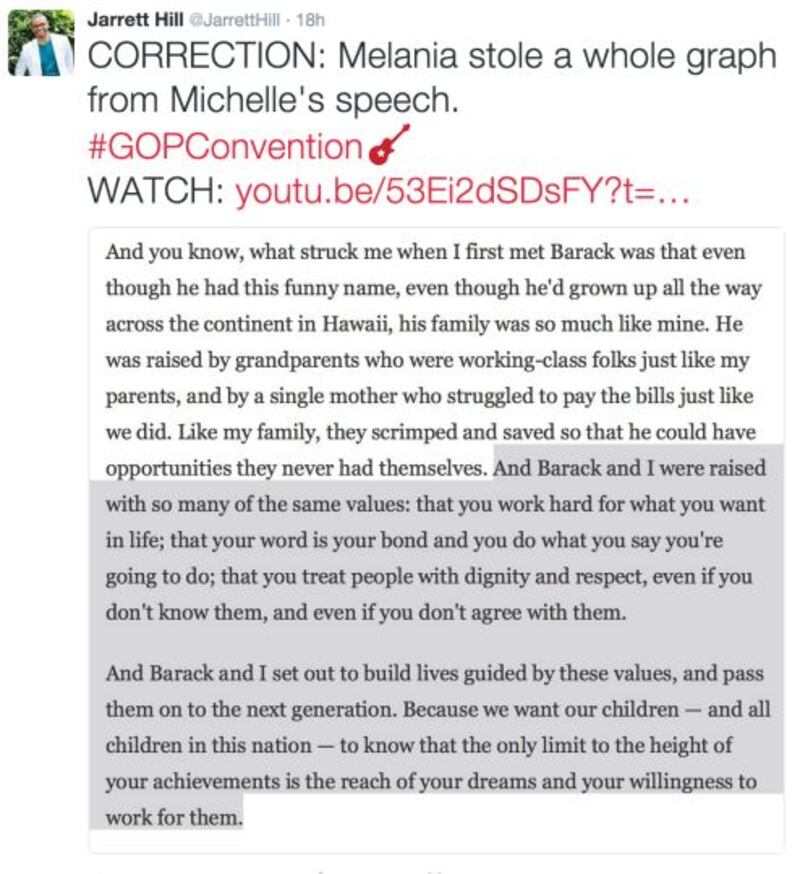Click the line starting "And you know, what struck me"

coord(300,253)
